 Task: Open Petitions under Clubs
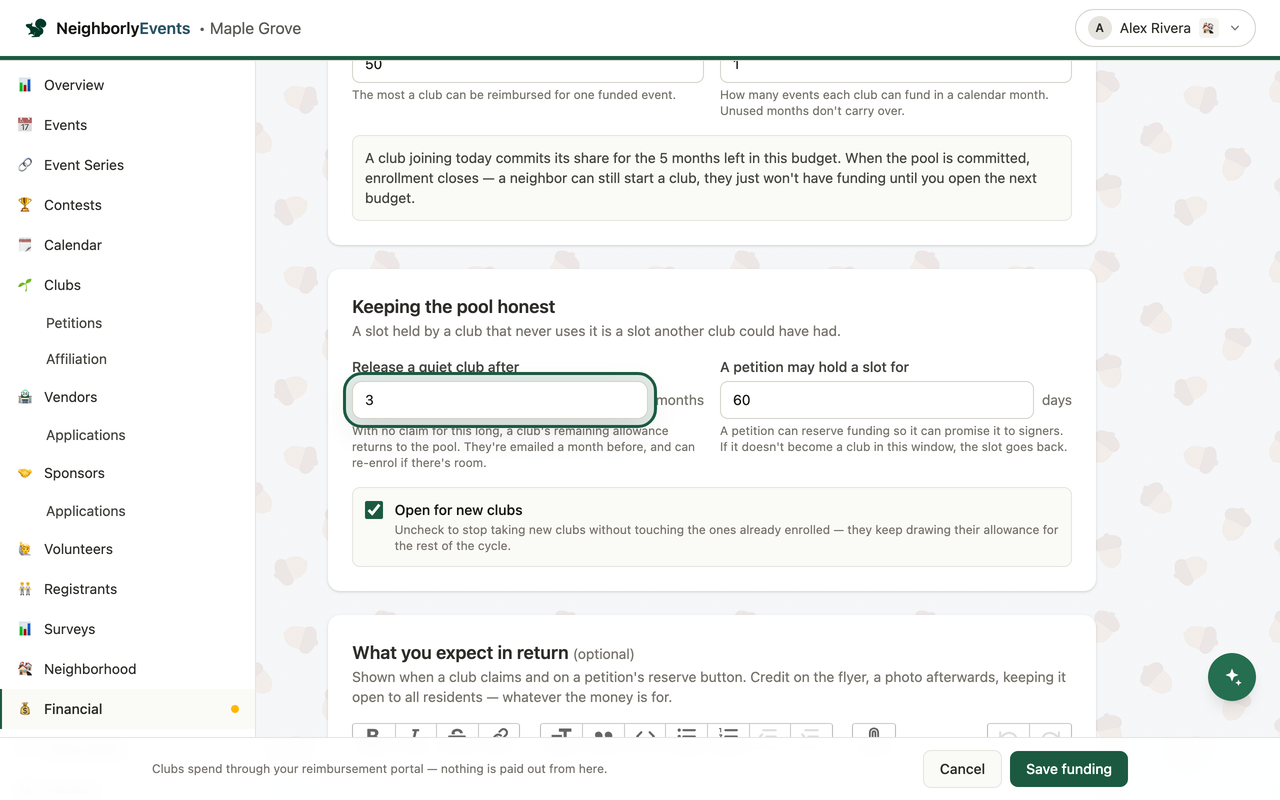point(74,323)
